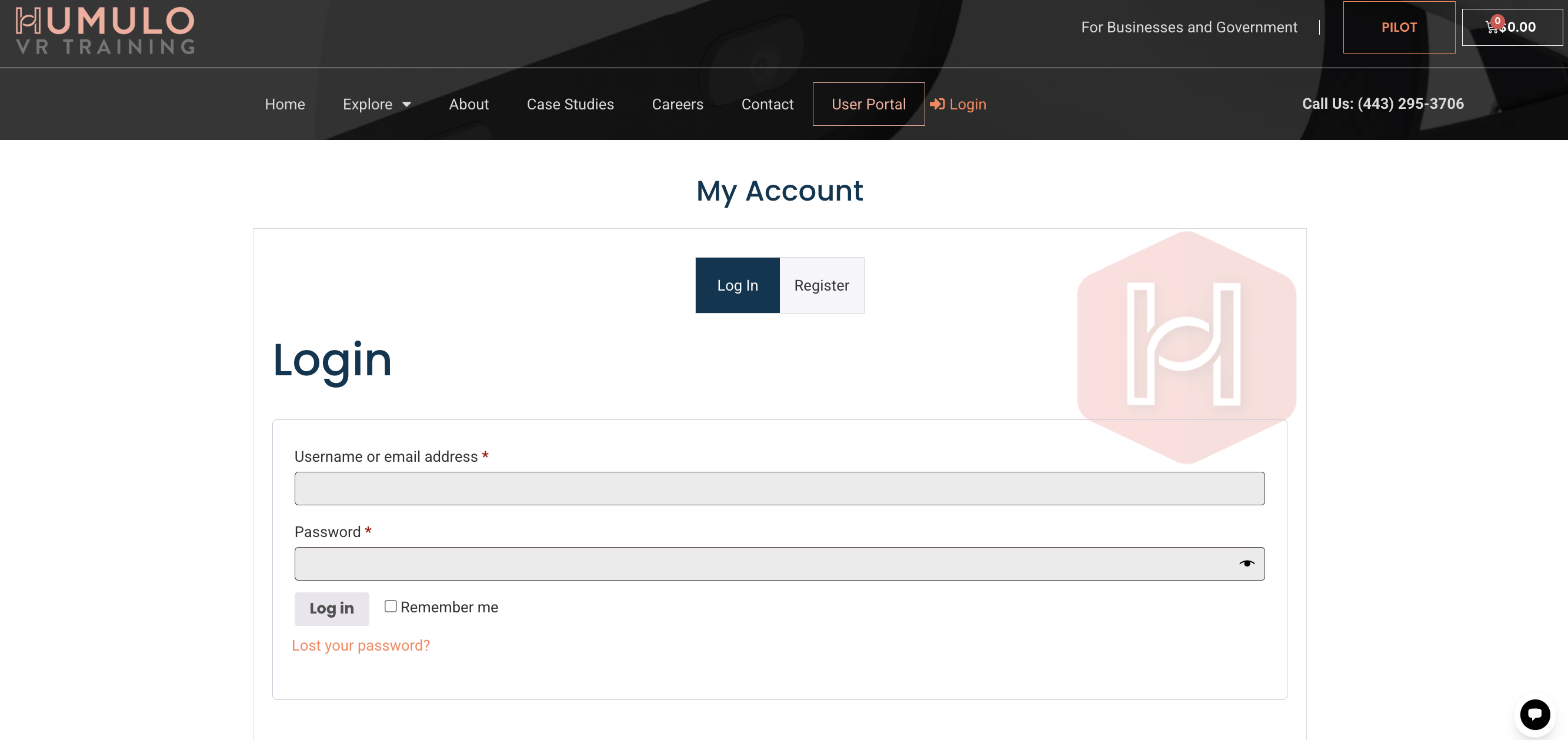Enable the Remember me checkbox
The height and width of the screenshot is (740, 1568).
tap(391, 606)
